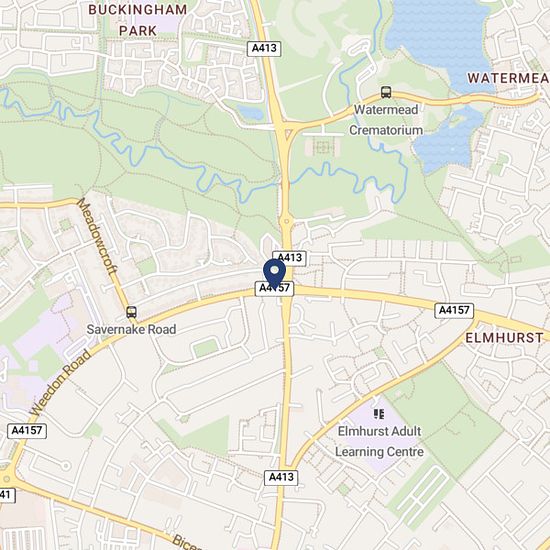Click the BUCKINGHAM PARK area label

[x=138, y=20]
